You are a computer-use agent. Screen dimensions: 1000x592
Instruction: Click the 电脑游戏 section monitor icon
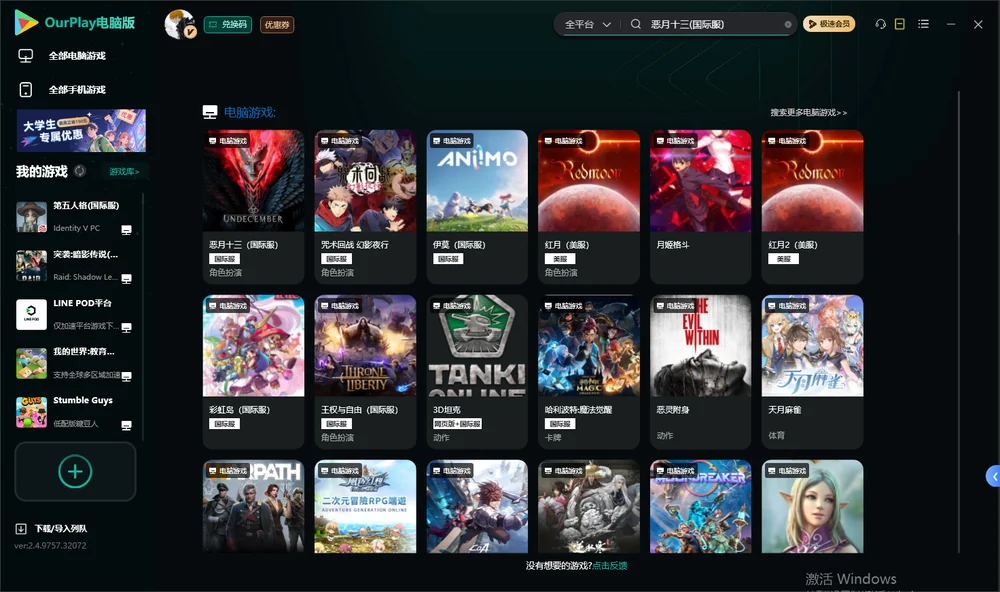coord(210,112)
